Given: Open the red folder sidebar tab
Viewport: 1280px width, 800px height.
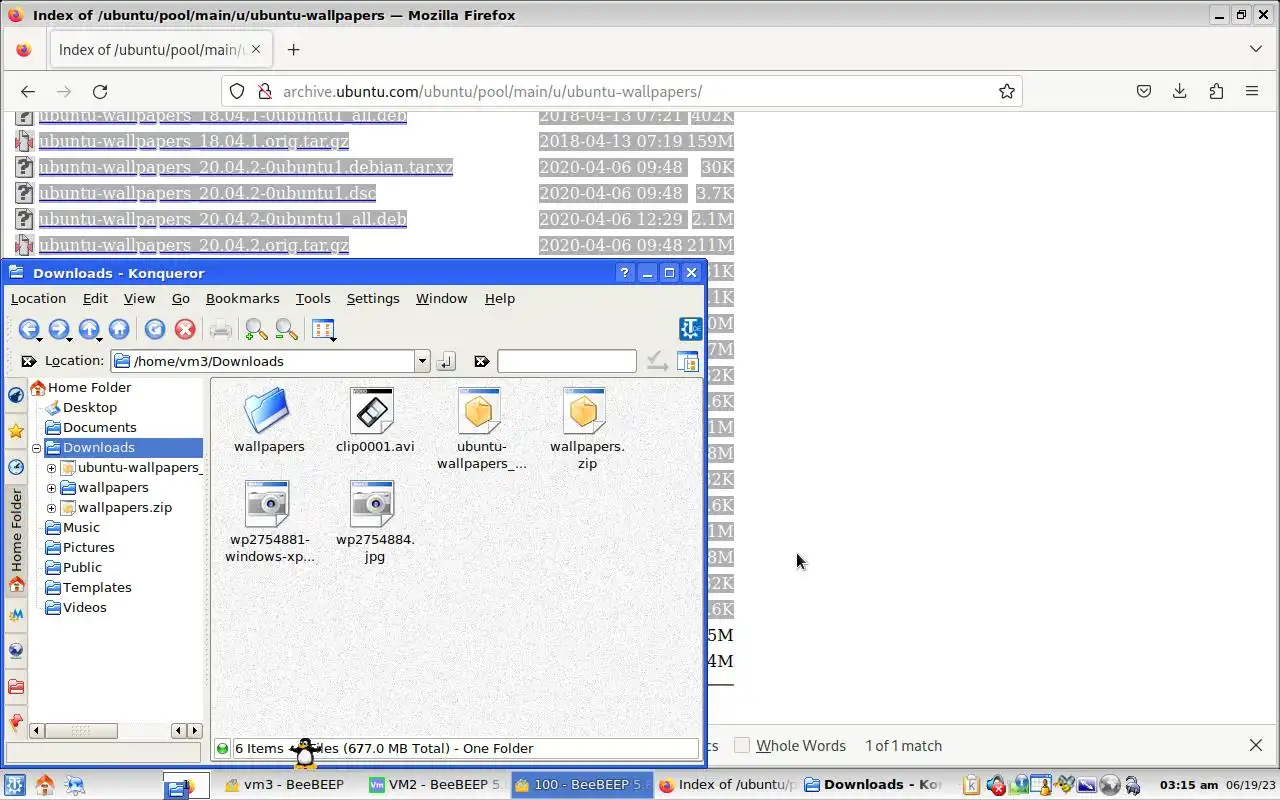Looking at the screenshot, I should coord(16,687).
